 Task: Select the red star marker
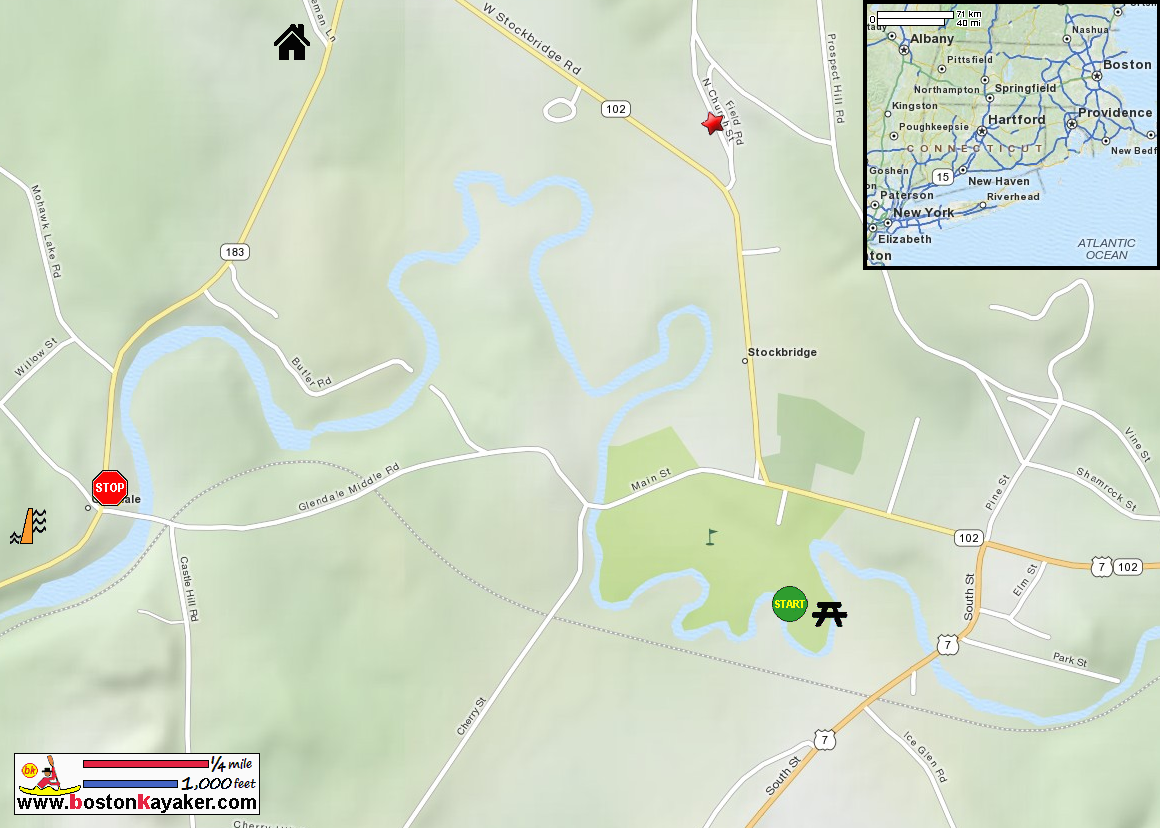point(713,123)
